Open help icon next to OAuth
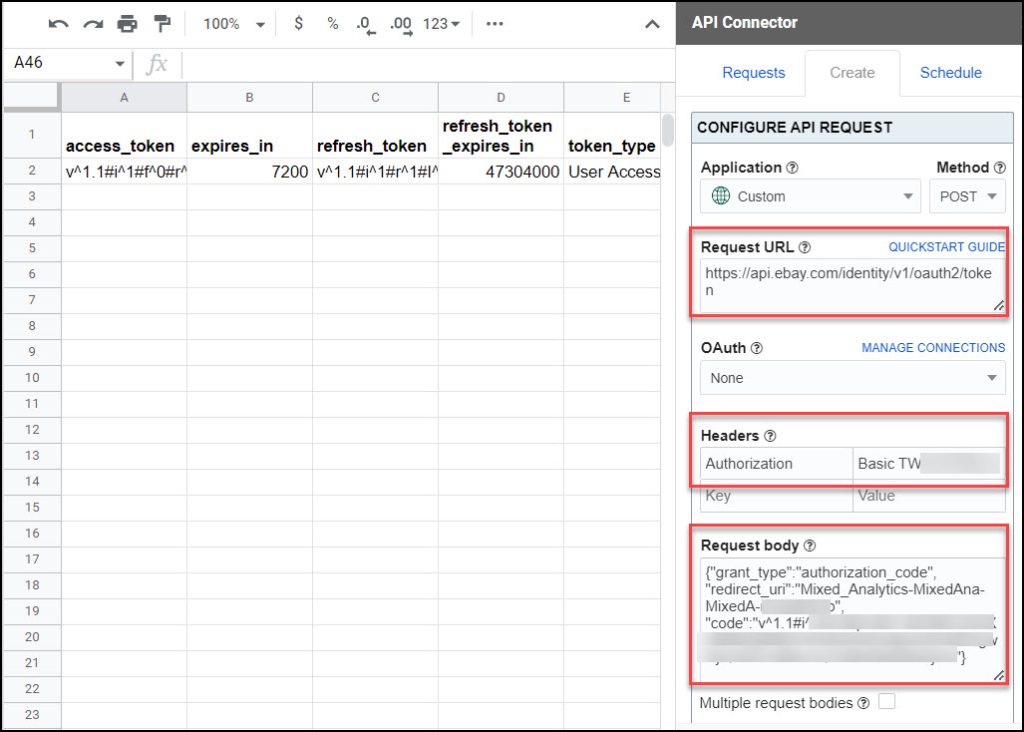This screenshot has width=1024, height=732. (x=756, y=348)
